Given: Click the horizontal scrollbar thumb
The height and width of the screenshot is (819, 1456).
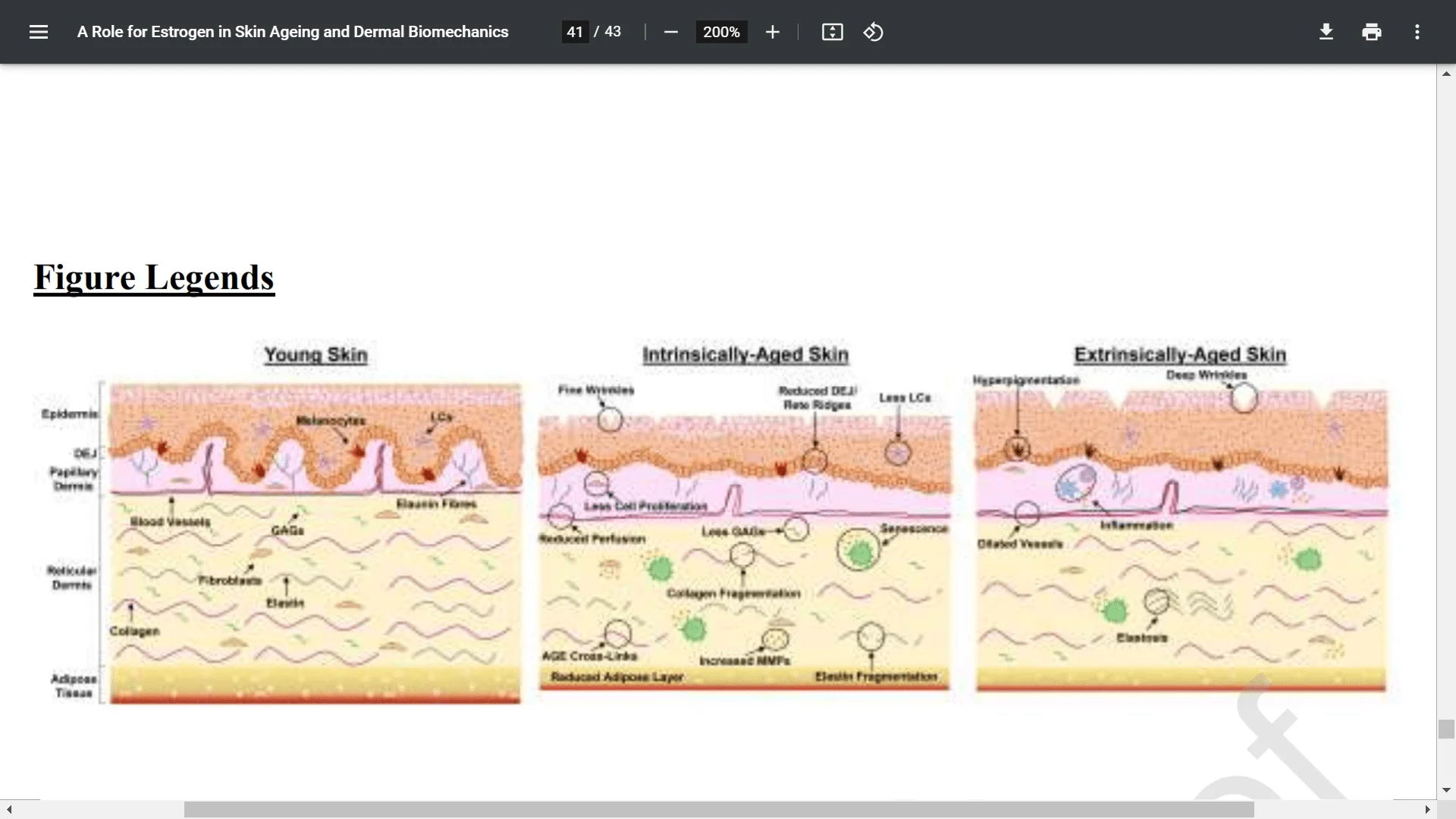Looking at the screenshot, I should tap(718, 809).
